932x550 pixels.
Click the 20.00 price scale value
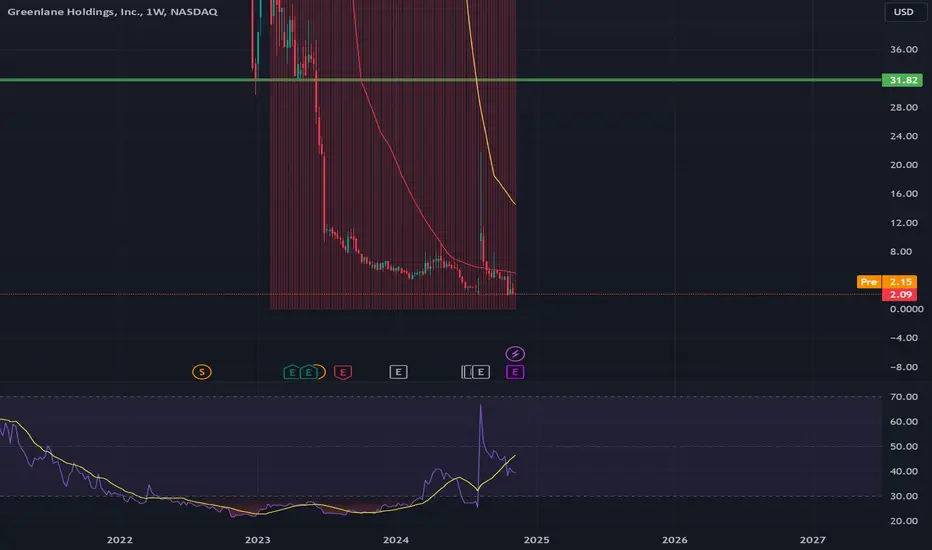[x=904, y=165]
